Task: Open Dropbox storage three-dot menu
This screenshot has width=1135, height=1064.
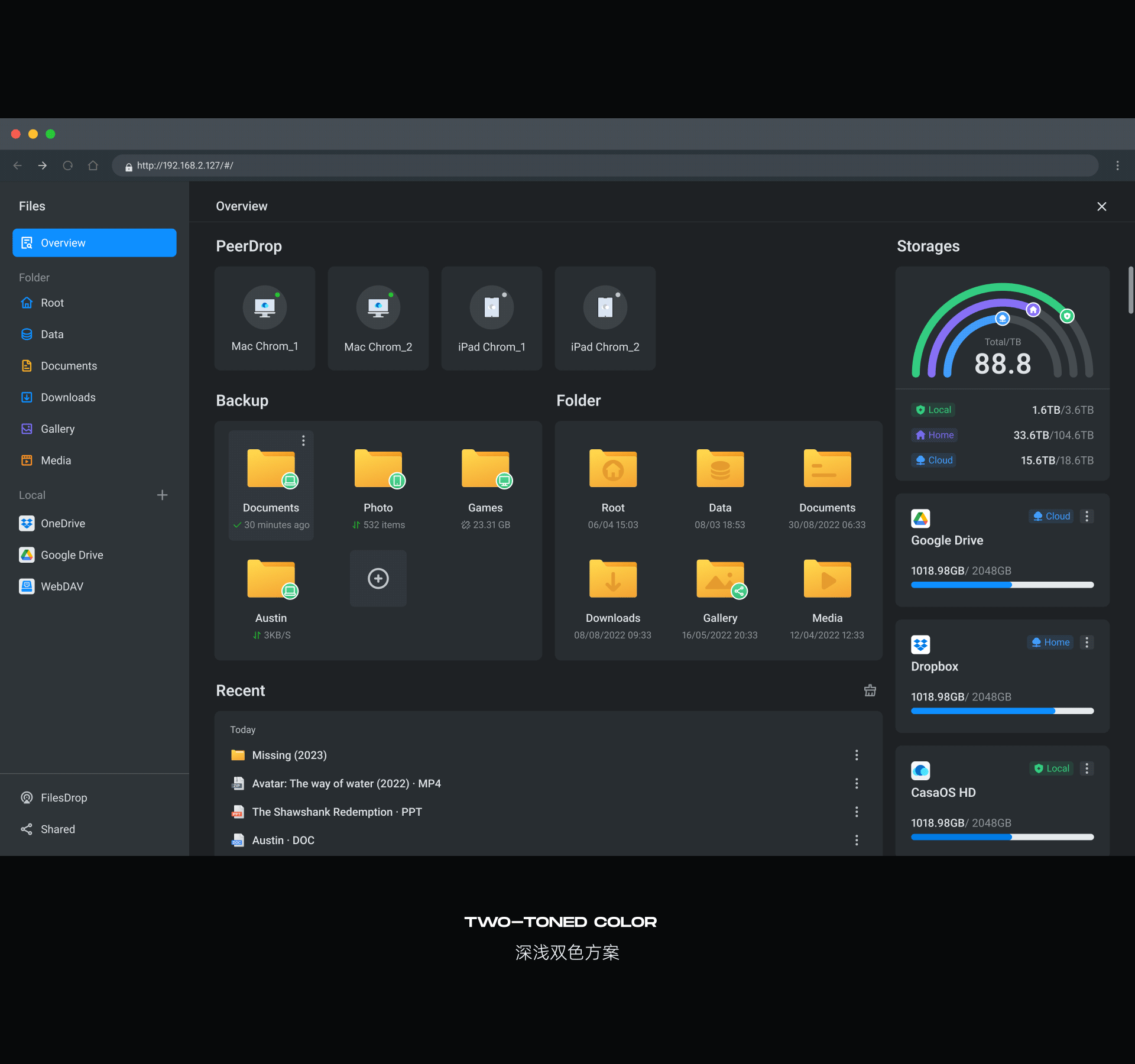Action: click(1087, 642)
